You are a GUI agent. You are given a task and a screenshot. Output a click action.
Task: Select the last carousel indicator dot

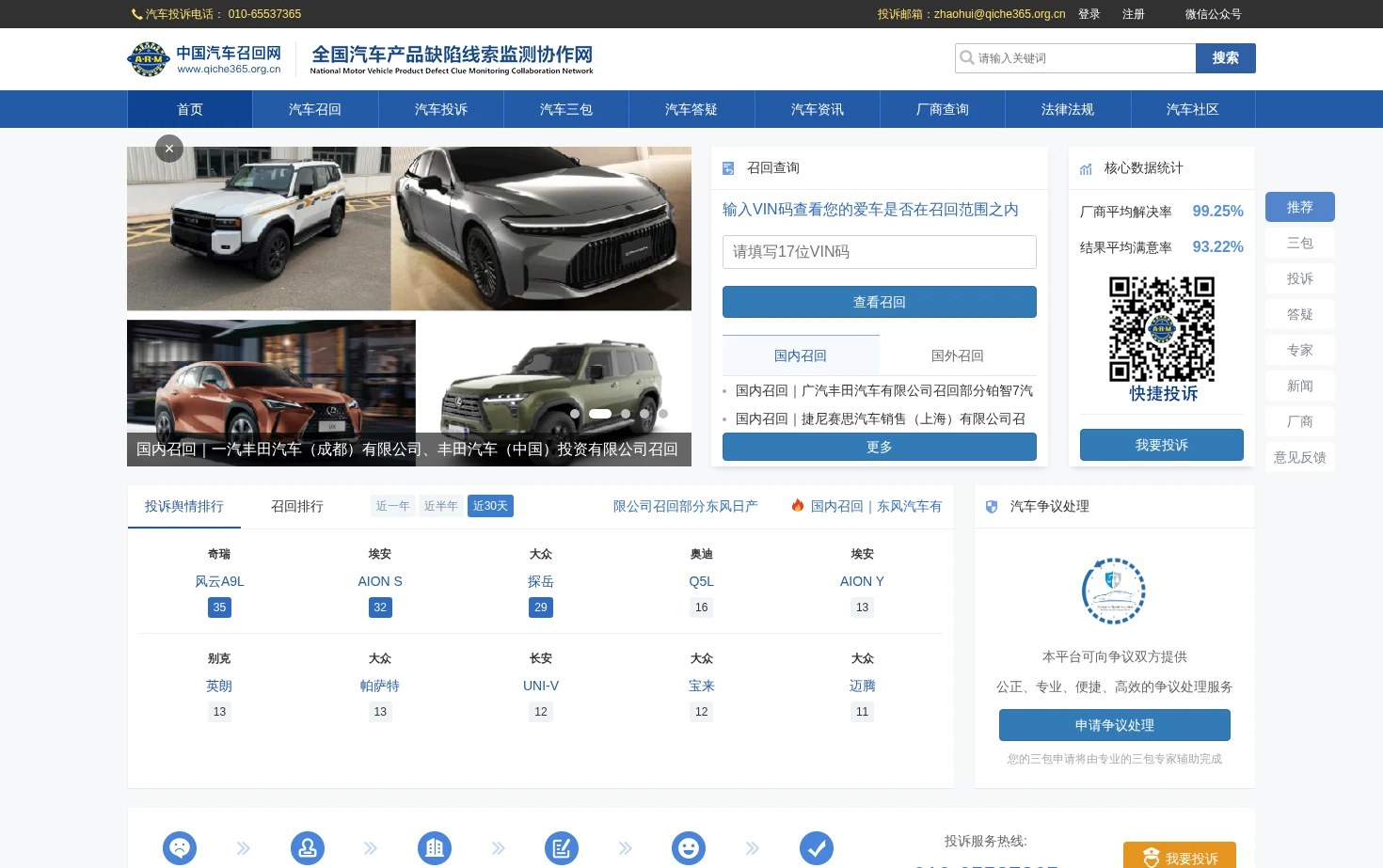pyautogui.click(x=663, y=414)
